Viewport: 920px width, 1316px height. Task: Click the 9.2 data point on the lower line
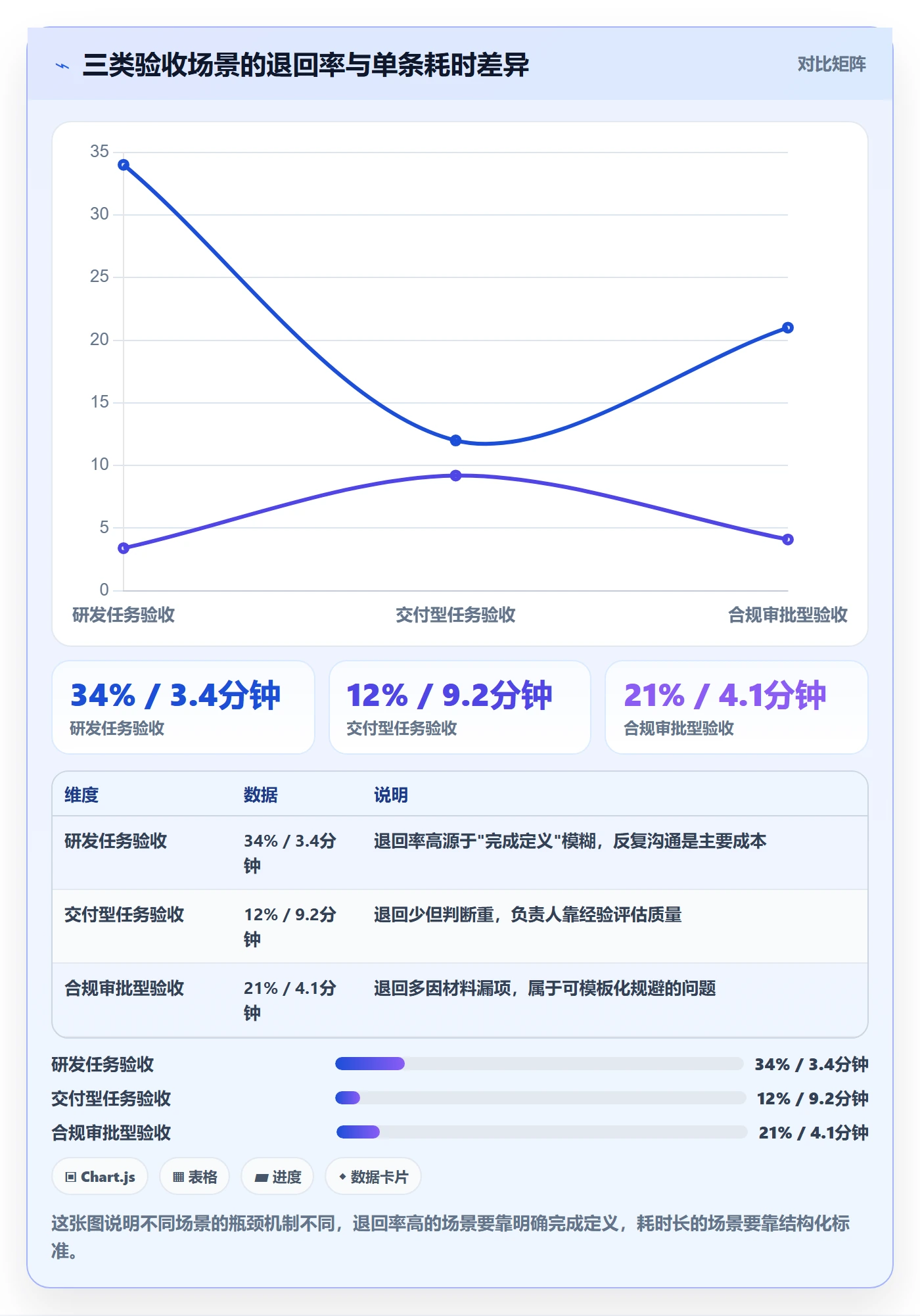(455, 475)
